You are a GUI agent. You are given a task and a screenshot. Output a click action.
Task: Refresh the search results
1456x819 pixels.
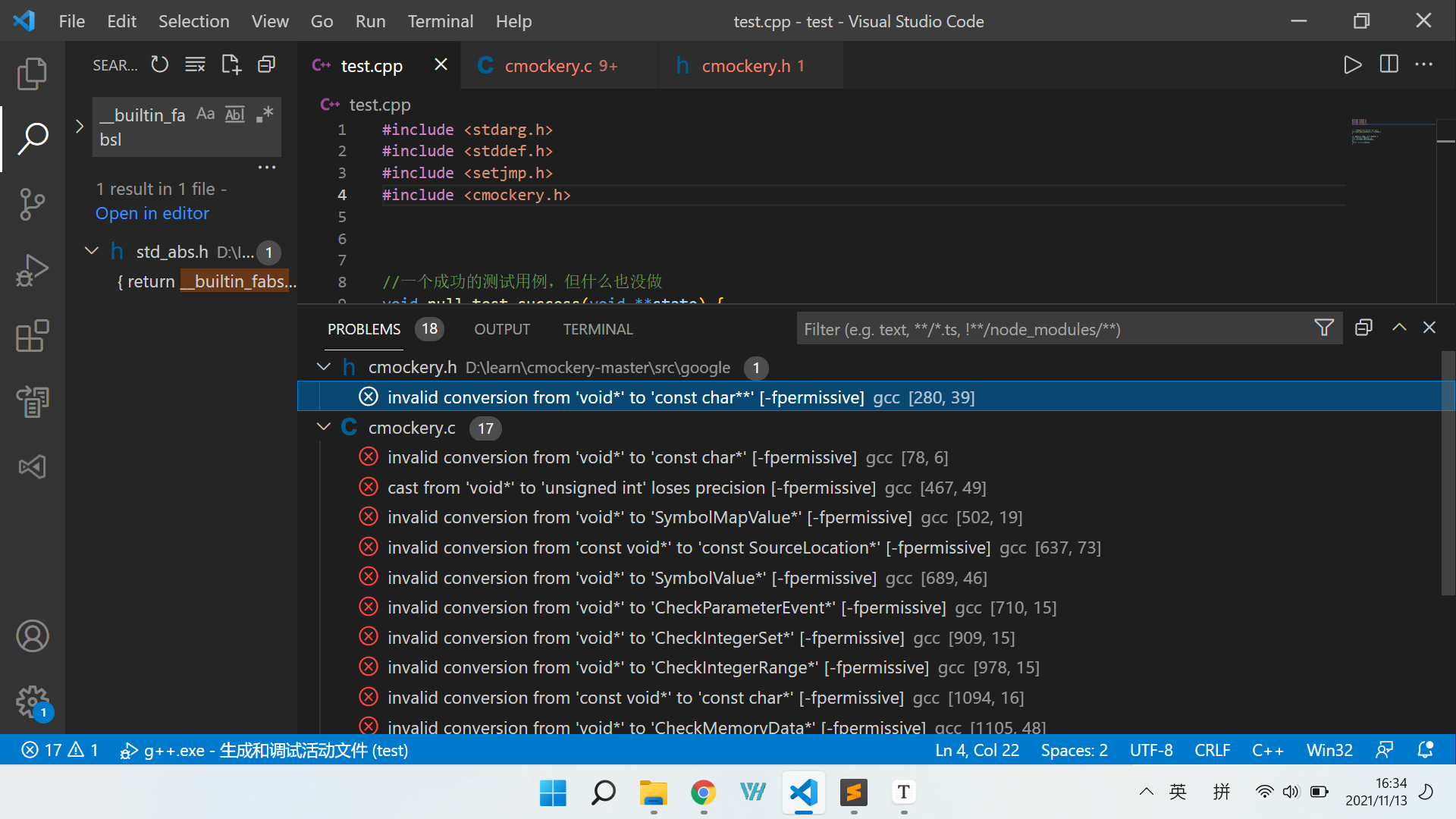click(159, 64)
